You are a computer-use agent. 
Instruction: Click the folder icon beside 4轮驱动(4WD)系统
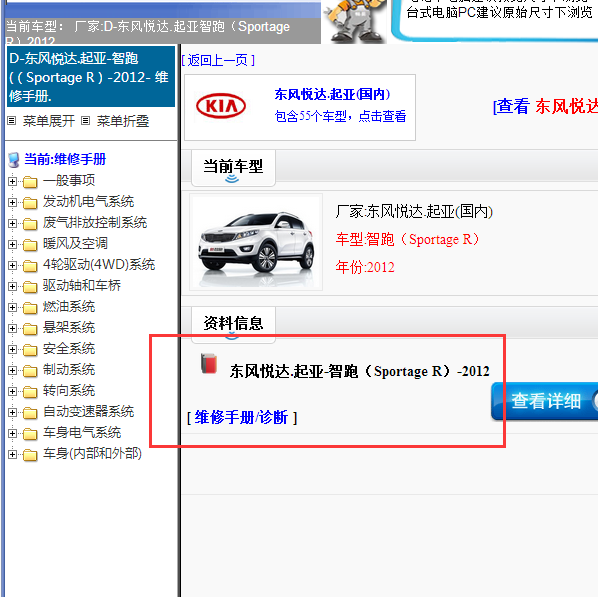pyautogui.click(x=30, y=266)
